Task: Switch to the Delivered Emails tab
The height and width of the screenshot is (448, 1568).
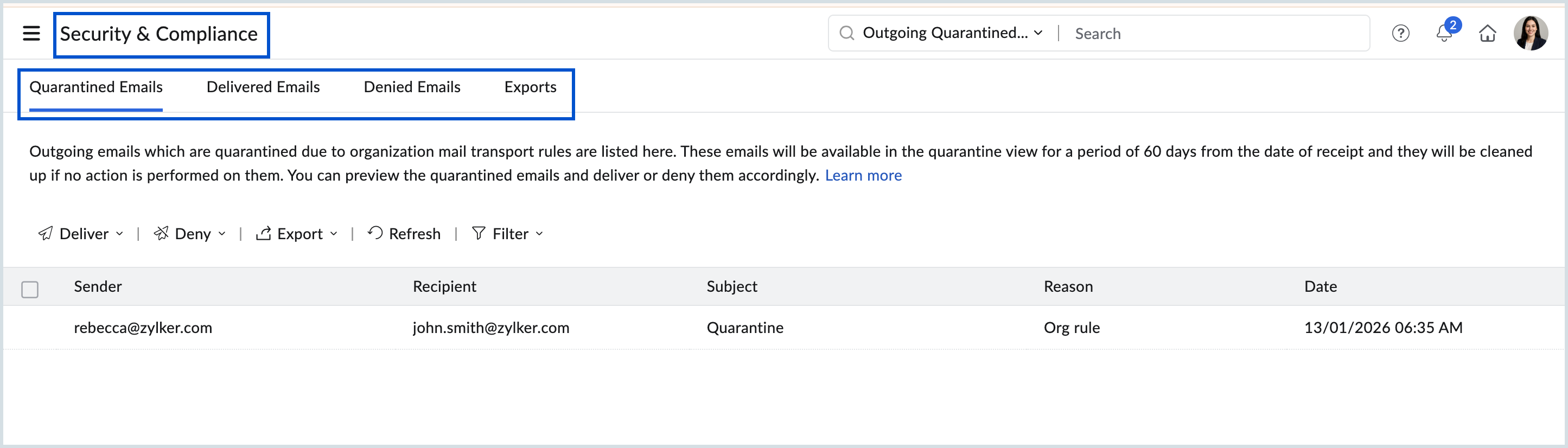Action: point(263,87)
